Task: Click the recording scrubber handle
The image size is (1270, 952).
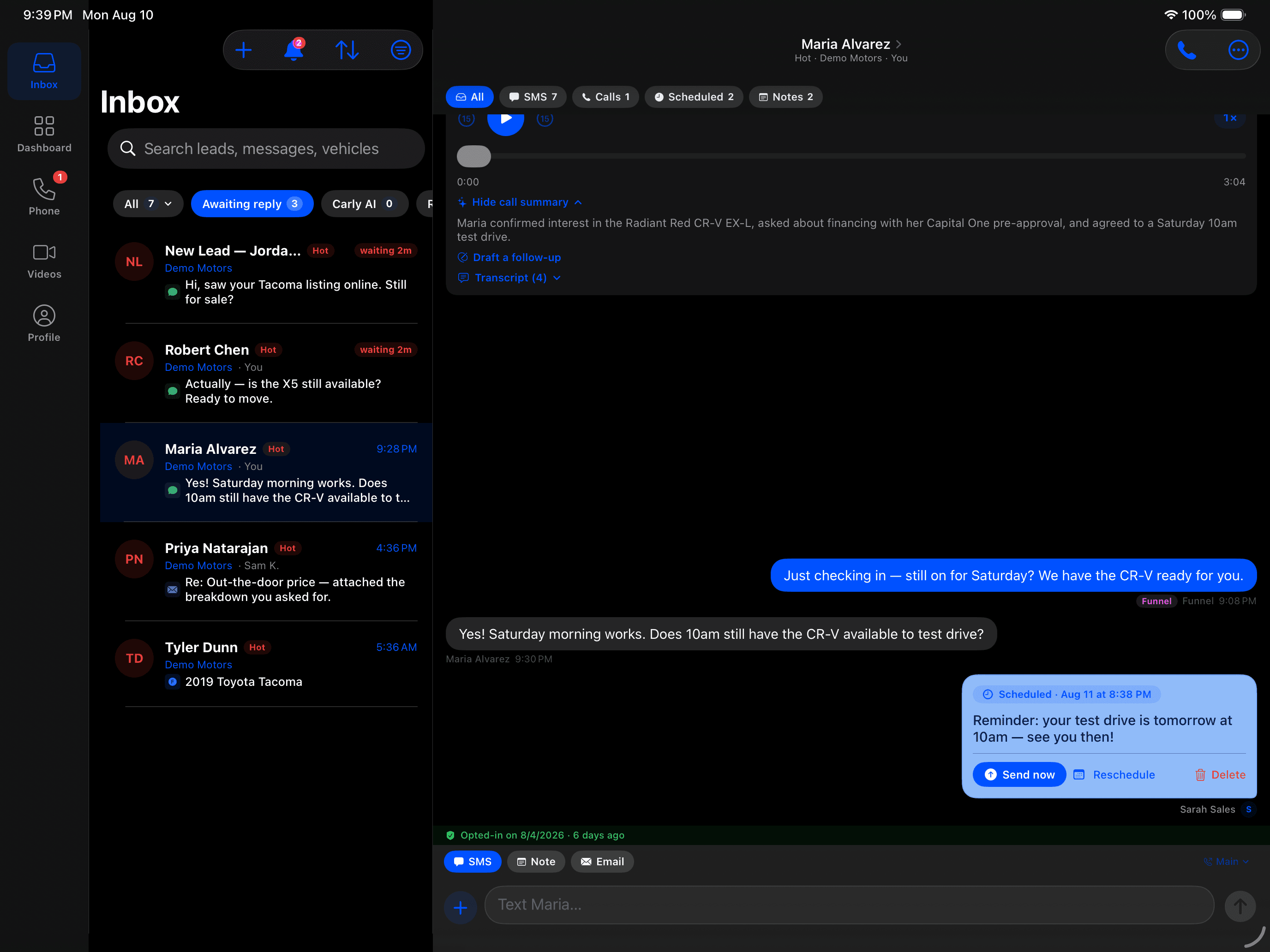Action: [473, 156]
